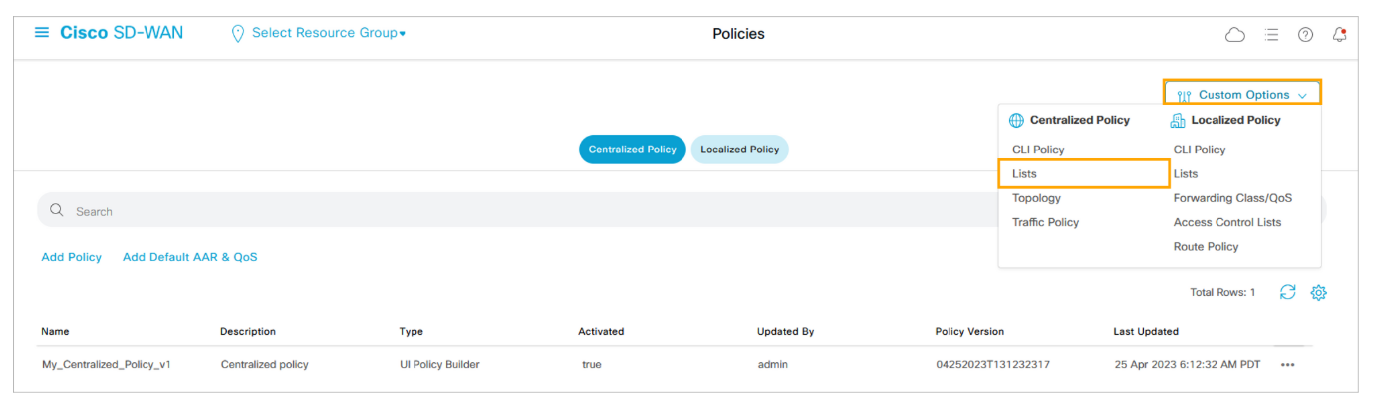Open the task list icon
The image size is (1381, 406).
pyautogui.click(x=1271, y=35)
